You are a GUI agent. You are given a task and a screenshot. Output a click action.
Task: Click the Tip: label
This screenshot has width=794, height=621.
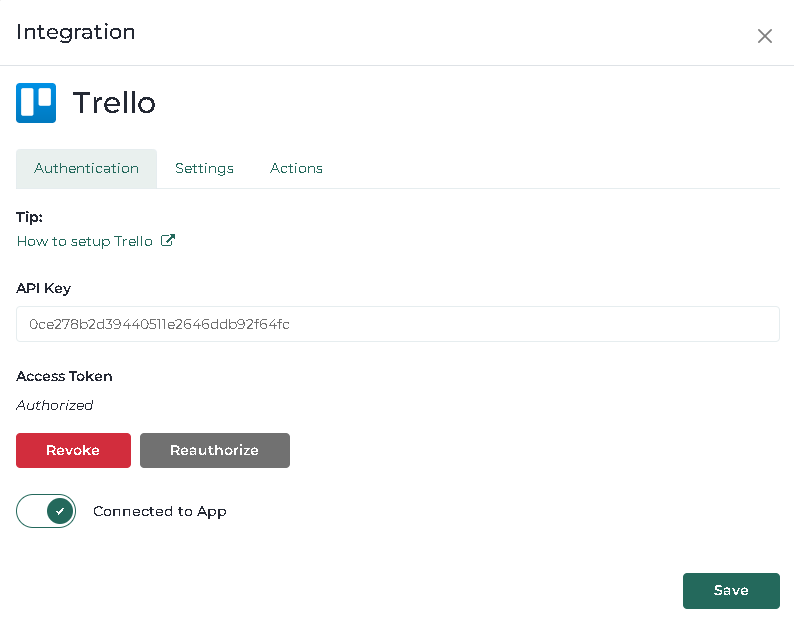click(x=29, y=217)
